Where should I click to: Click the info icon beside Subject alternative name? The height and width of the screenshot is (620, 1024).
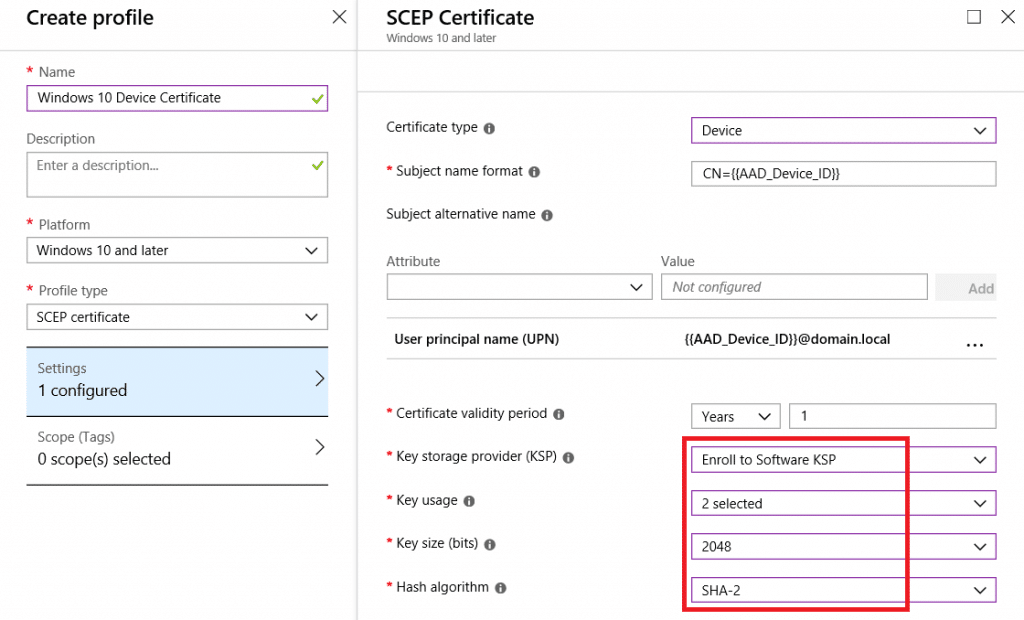click(x=547, y=214)
